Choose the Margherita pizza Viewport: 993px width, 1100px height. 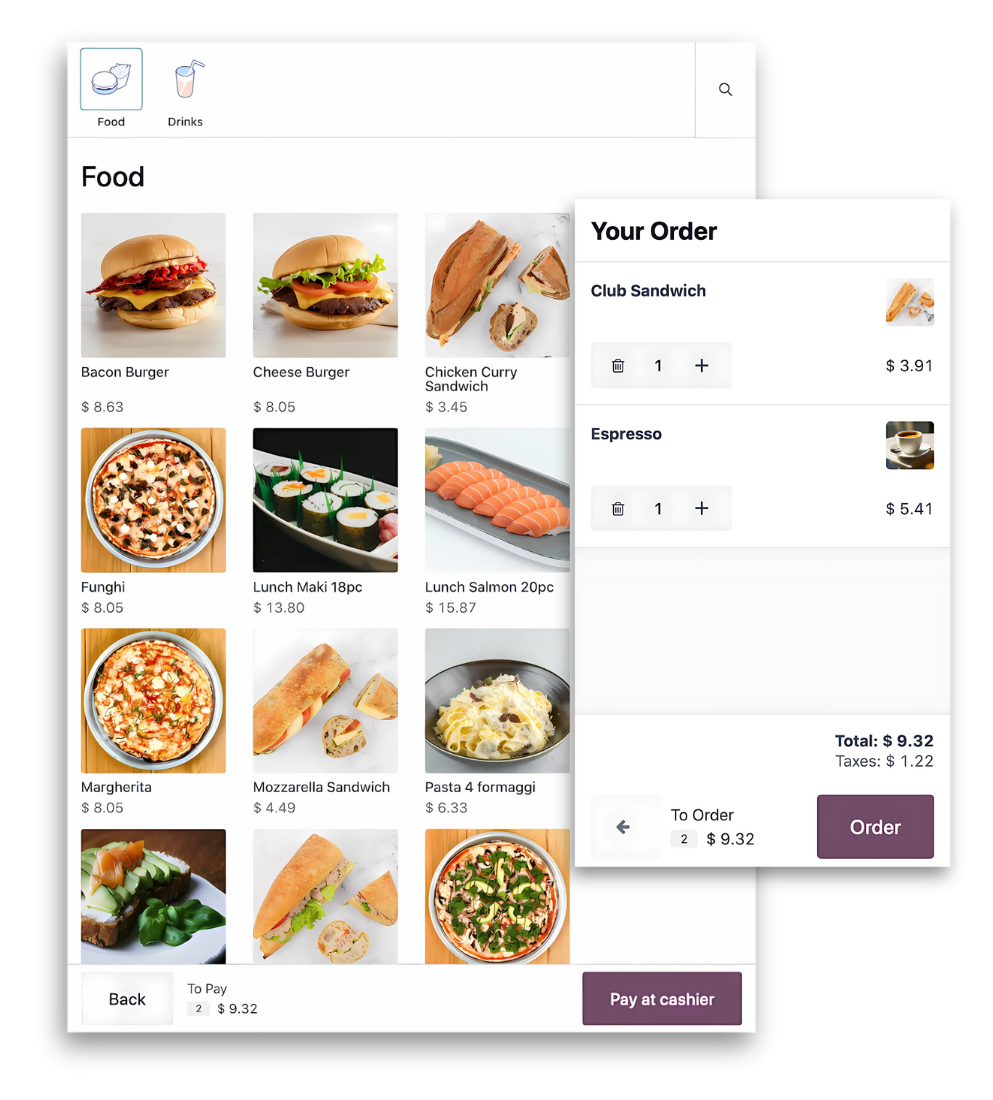[x=153, y=701]
